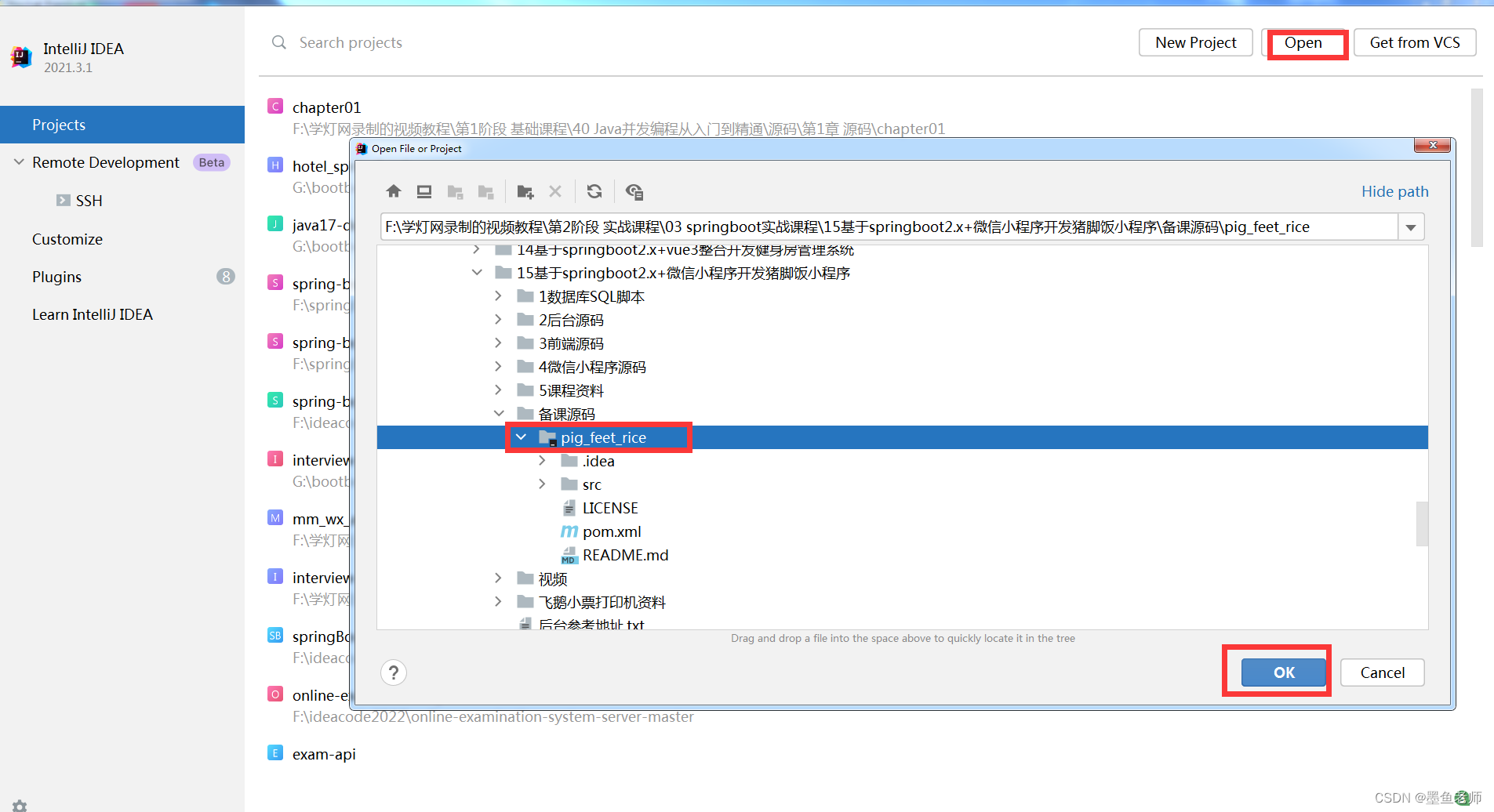Screen dimensions: 1494x812
Task: Open the exam-api recent project
Action: coord(324,754)
